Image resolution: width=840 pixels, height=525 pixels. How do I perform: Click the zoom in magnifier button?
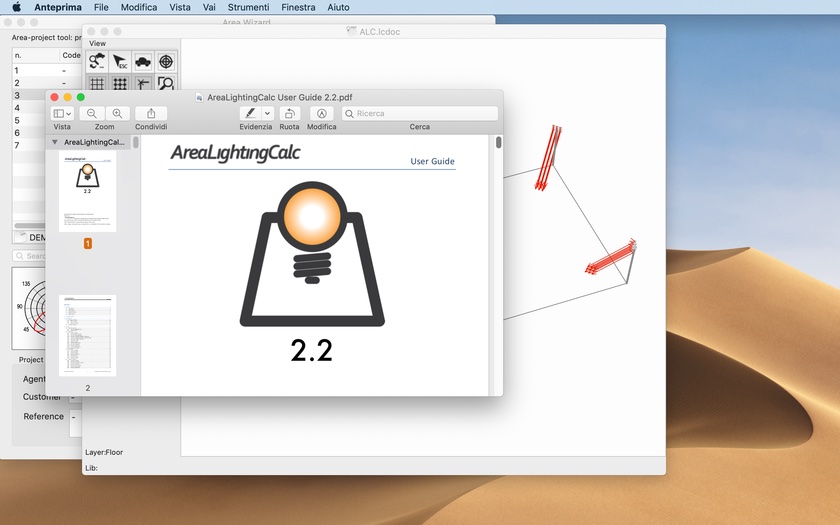(x=117, y=114)
